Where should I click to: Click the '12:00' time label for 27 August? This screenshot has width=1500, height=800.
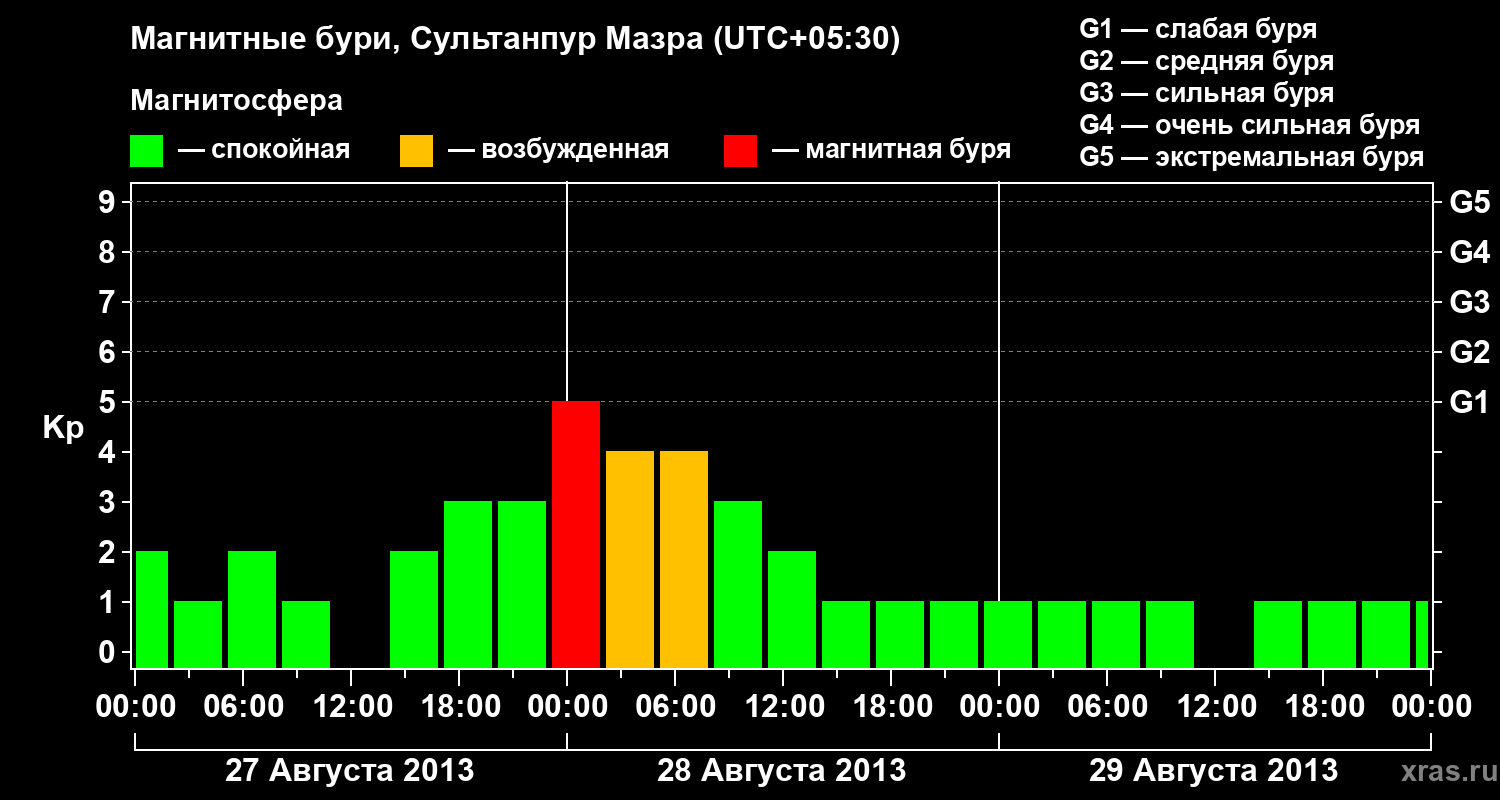click(351, 707)
